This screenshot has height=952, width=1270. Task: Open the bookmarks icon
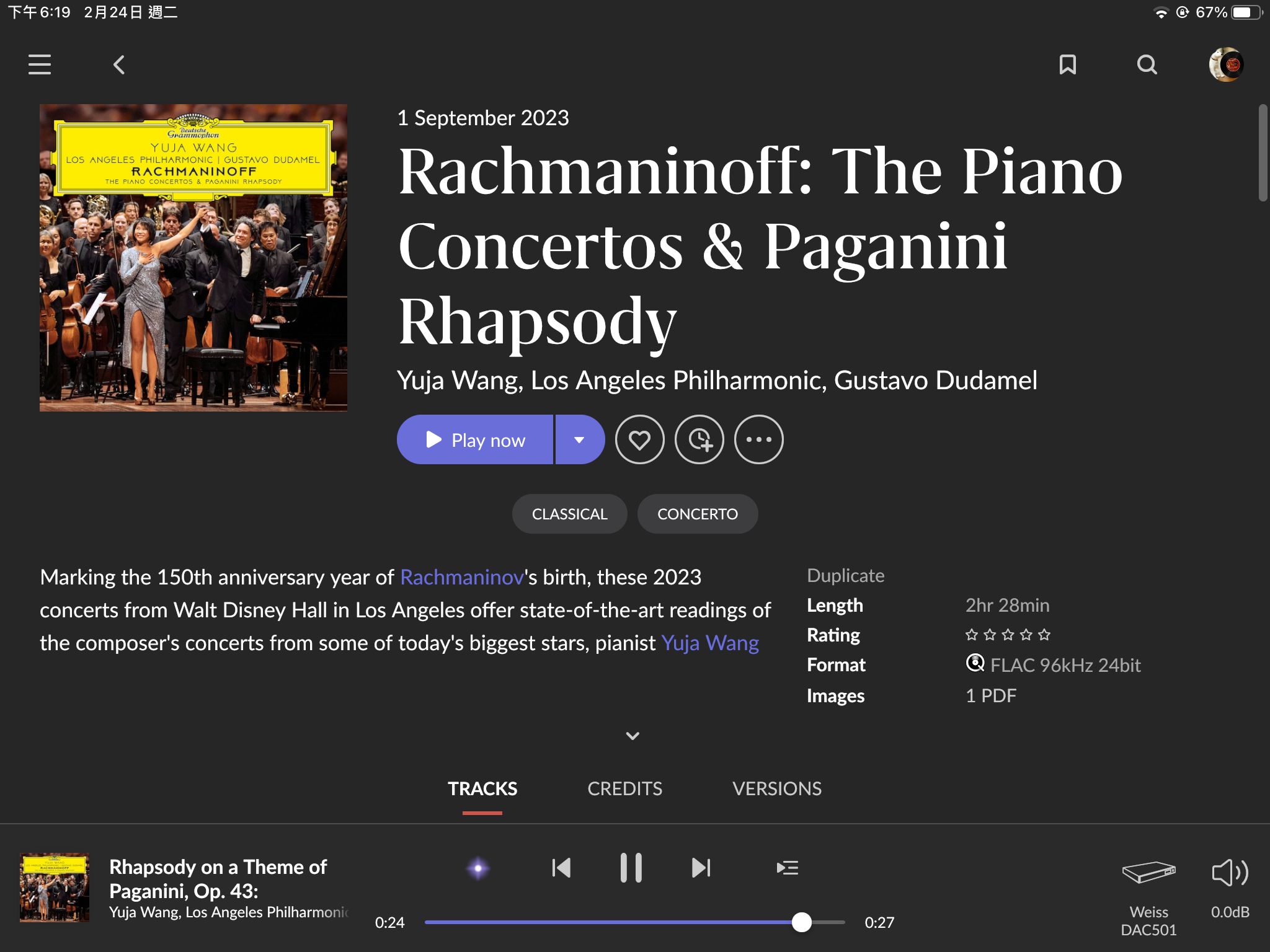(1067, 64)
